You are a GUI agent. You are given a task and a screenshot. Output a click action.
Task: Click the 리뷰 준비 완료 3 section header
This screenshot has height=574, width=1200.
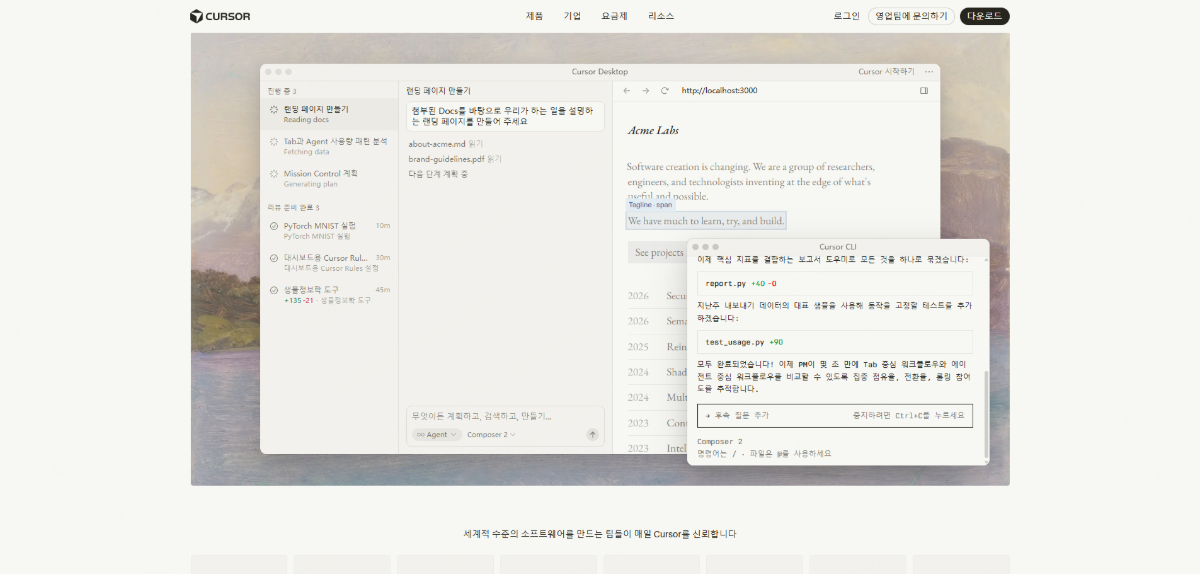pyautogui.click(x=293, y=208)
